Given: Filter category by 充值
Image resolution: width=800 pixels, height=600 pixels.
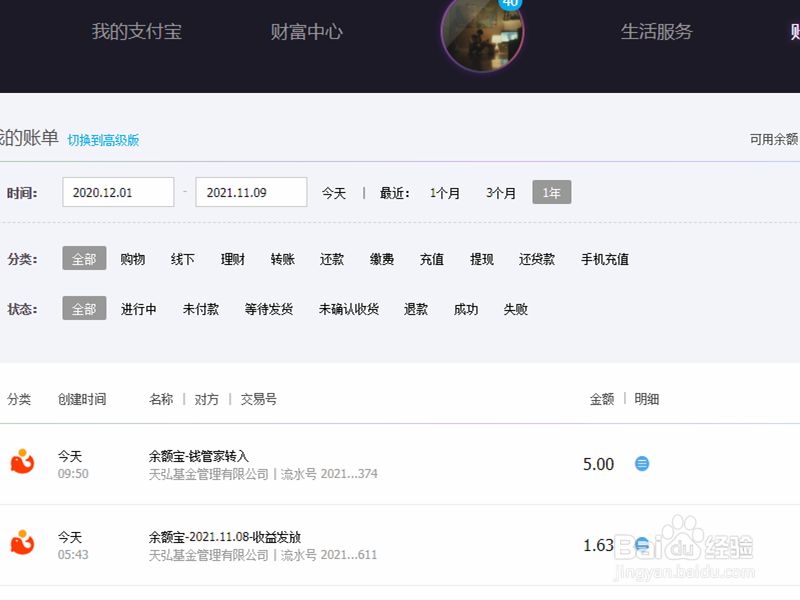Looking at the screenshot, I should click(432, 259).
